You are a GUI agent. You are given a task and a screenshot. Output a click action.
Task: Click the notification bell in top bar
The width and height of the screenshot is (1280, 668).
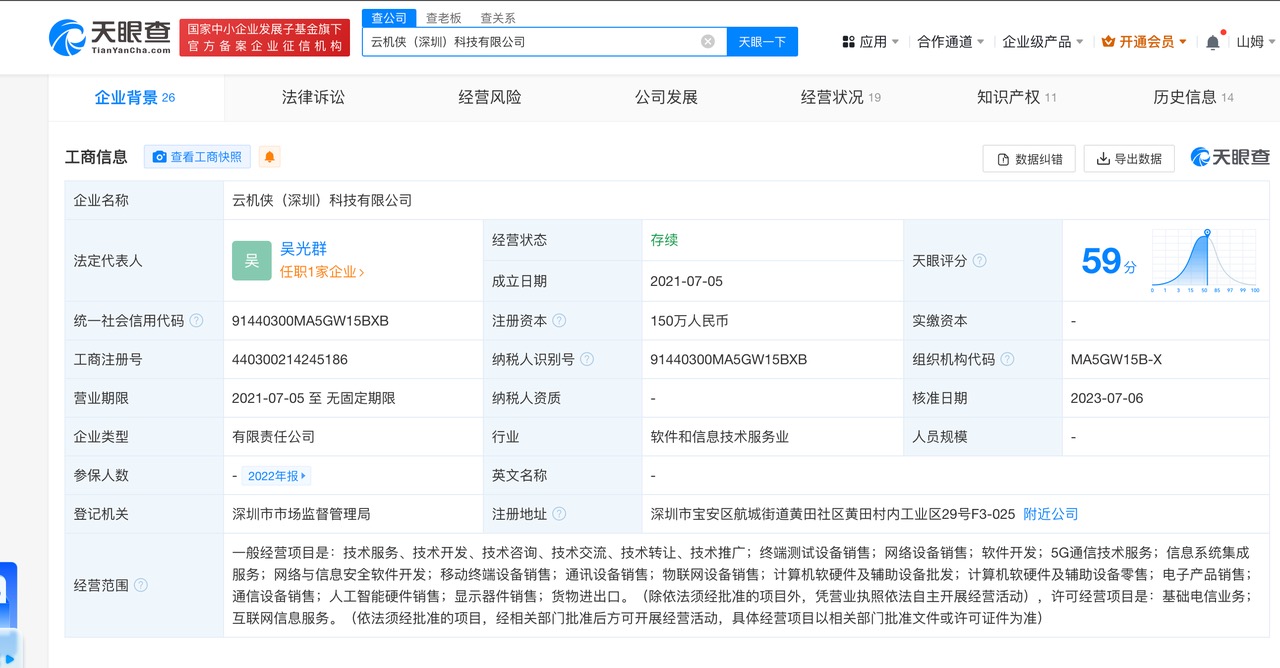tap(1212, 42)
